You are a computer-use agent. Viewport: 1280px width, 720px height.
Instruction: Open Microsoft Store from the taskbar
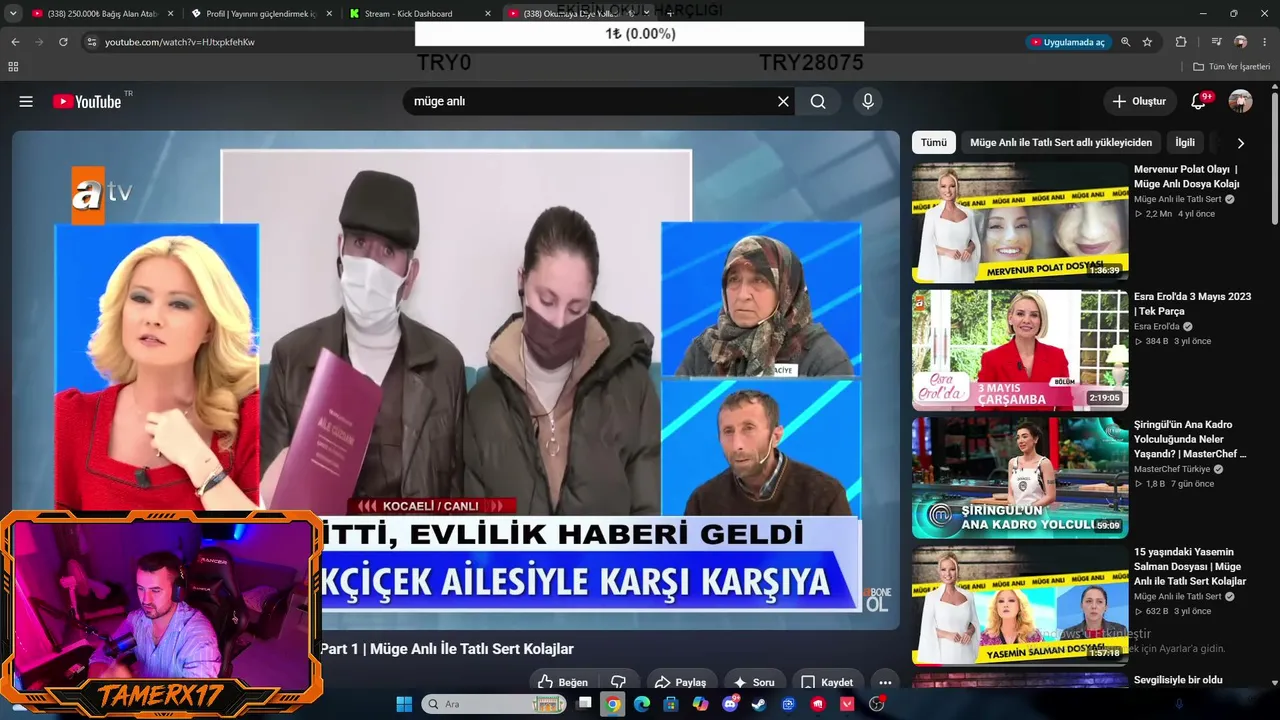click(671, 704)
